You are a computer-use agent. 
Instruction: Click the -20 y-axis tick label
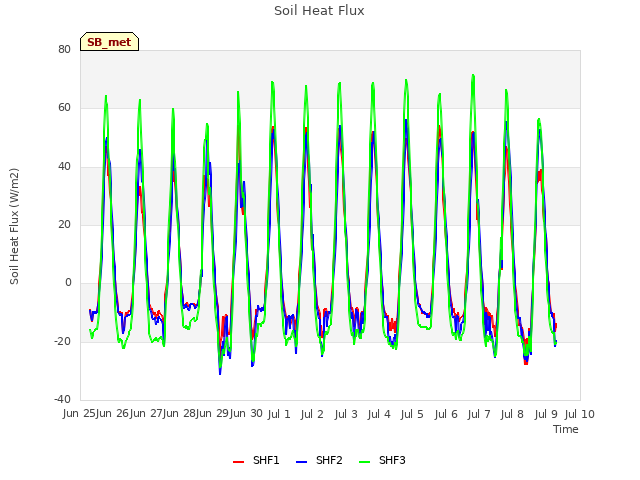pyautogui.click(x=62, y=341)
